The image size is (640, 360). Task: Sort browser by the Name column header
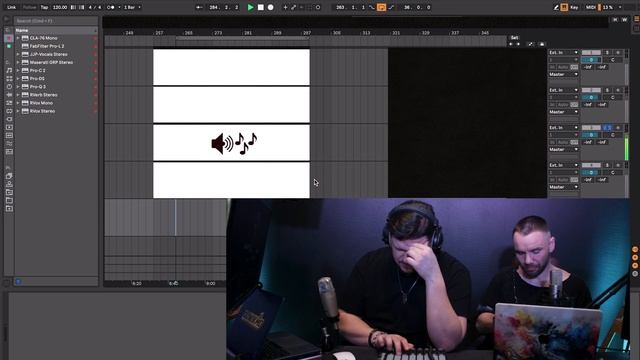(x=56, y=30)
